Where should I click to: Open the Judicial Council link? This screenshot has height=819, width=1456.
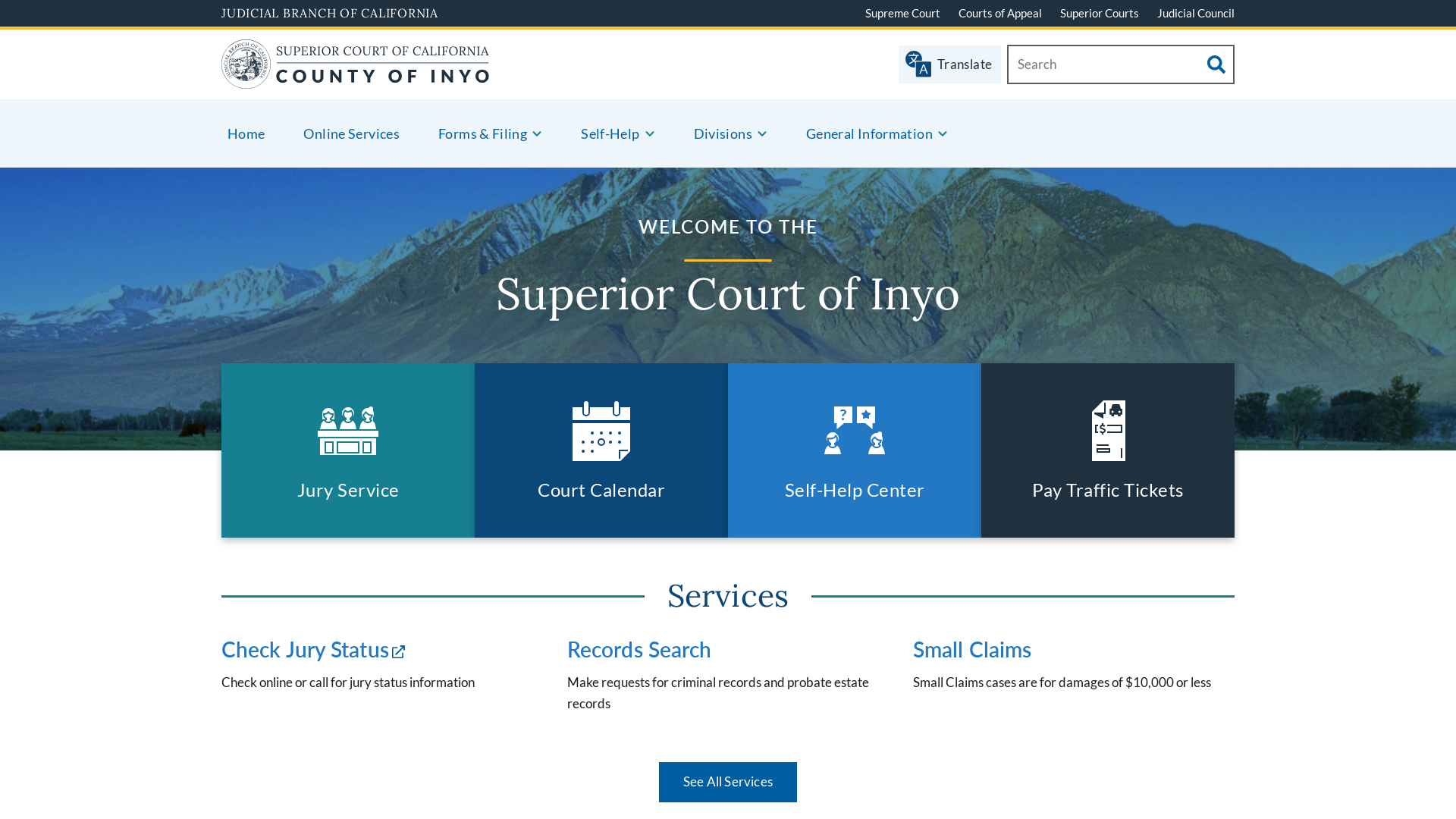[x=1195, y=13]
